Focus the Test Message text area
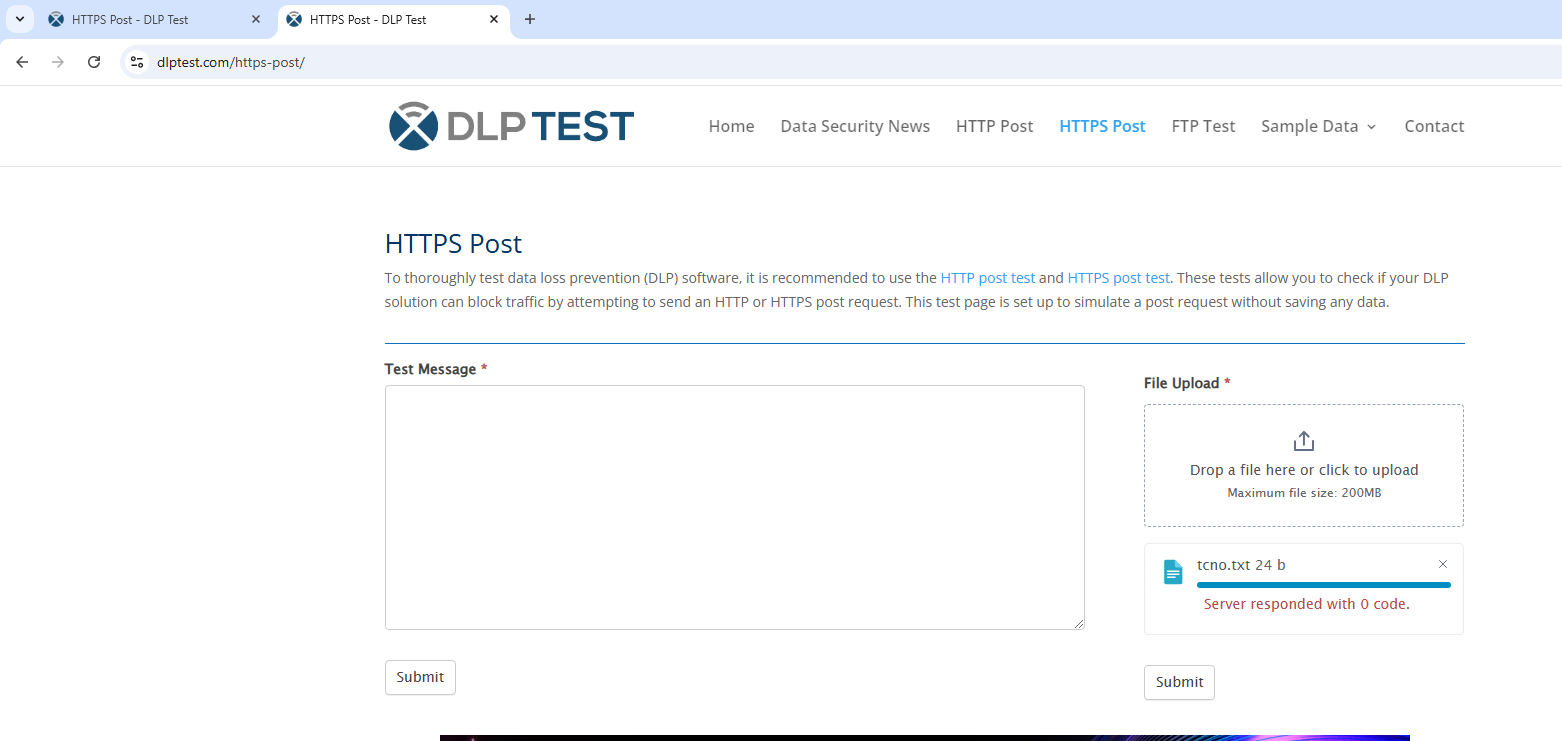The height and width of the screenshot is (741, 1562). (x=734, y=507)
